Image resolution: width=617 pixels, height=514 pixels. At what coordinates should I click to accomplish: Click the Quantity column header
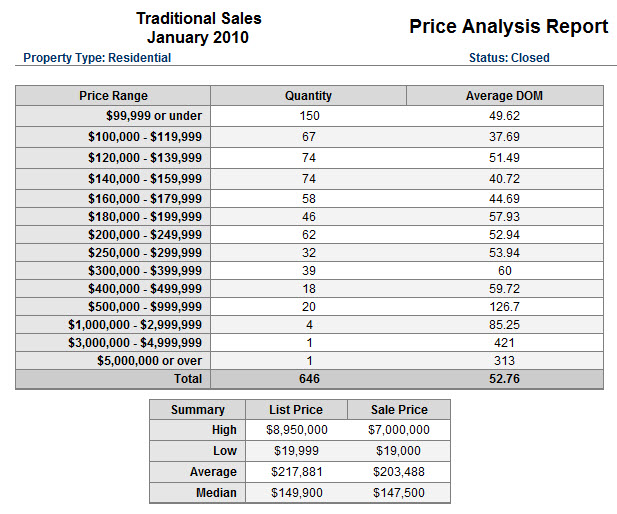[x=308, y=96]
